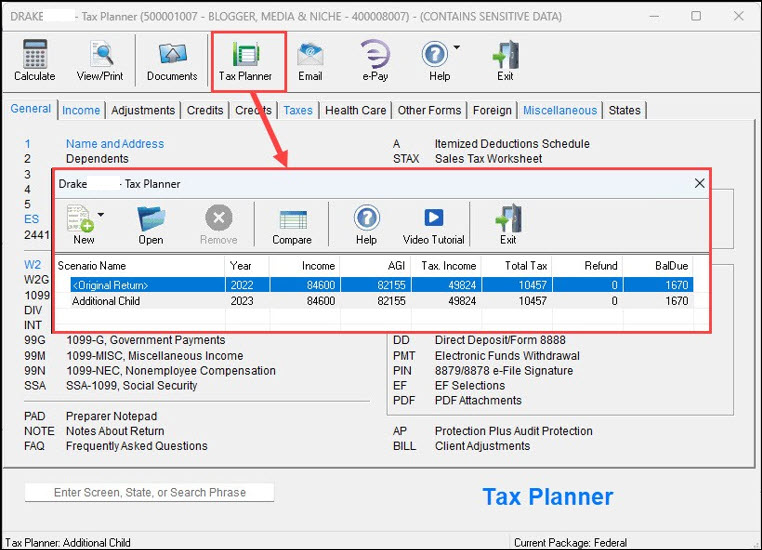Viewport: 762px width, 550px height.
Task: Click the 2023 year cell
Action: click(247, 301)
